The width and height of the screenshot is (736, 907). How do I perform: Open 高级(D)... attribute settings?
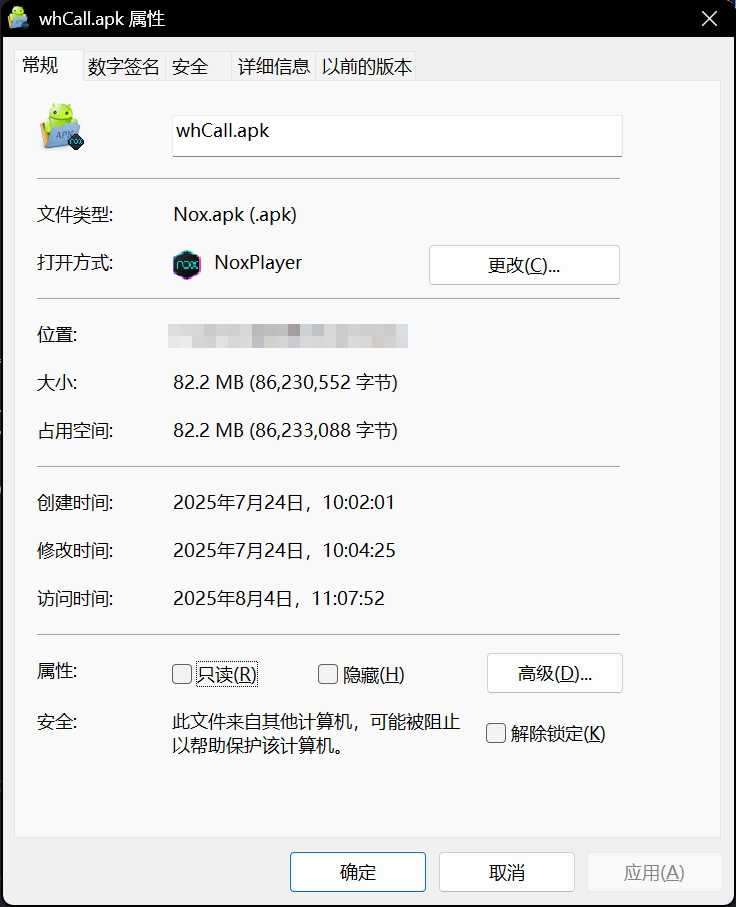(554, 673)
